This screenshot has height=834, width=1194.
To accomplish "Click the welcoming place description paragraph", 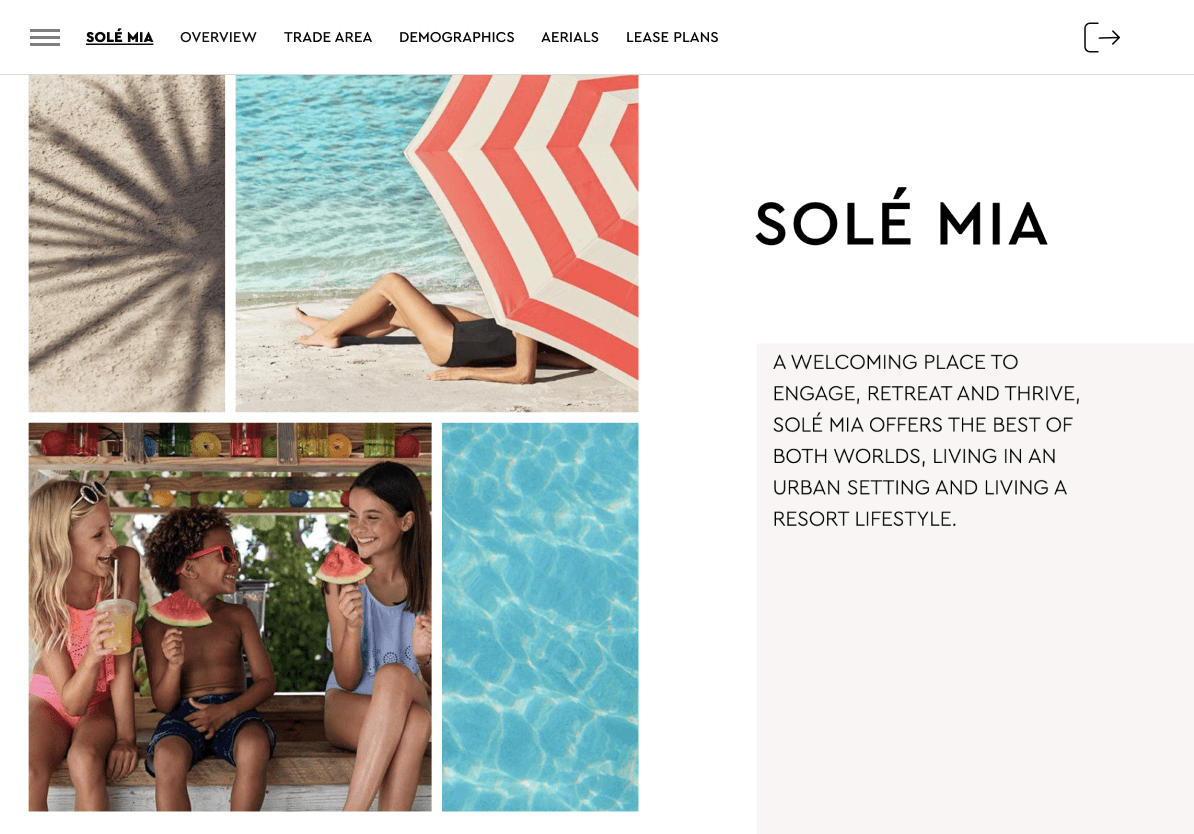I will 926,440.
